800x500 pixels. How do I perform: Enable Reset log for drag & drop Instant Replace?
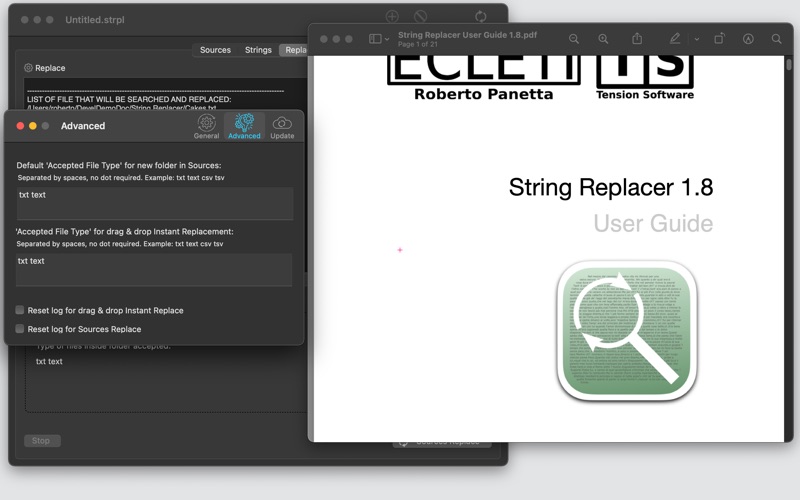click(20, 310)
